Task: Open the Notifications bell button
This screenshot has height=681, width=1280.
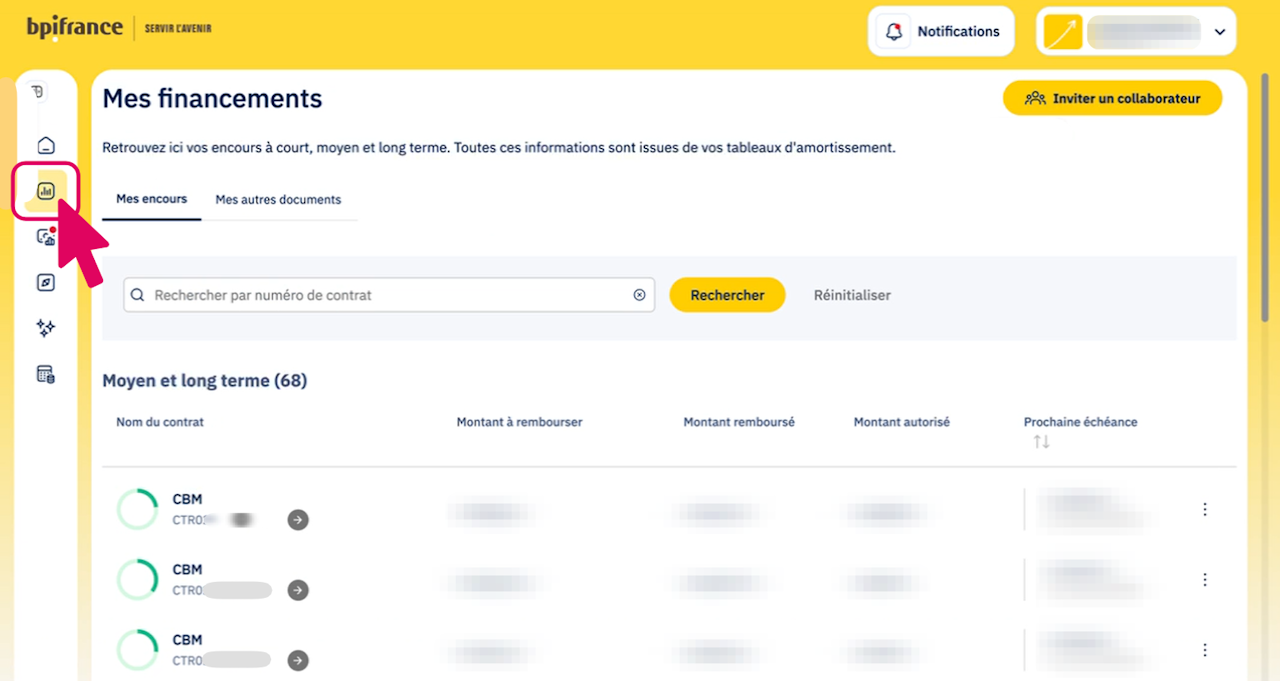Action: tap(940, 32)
